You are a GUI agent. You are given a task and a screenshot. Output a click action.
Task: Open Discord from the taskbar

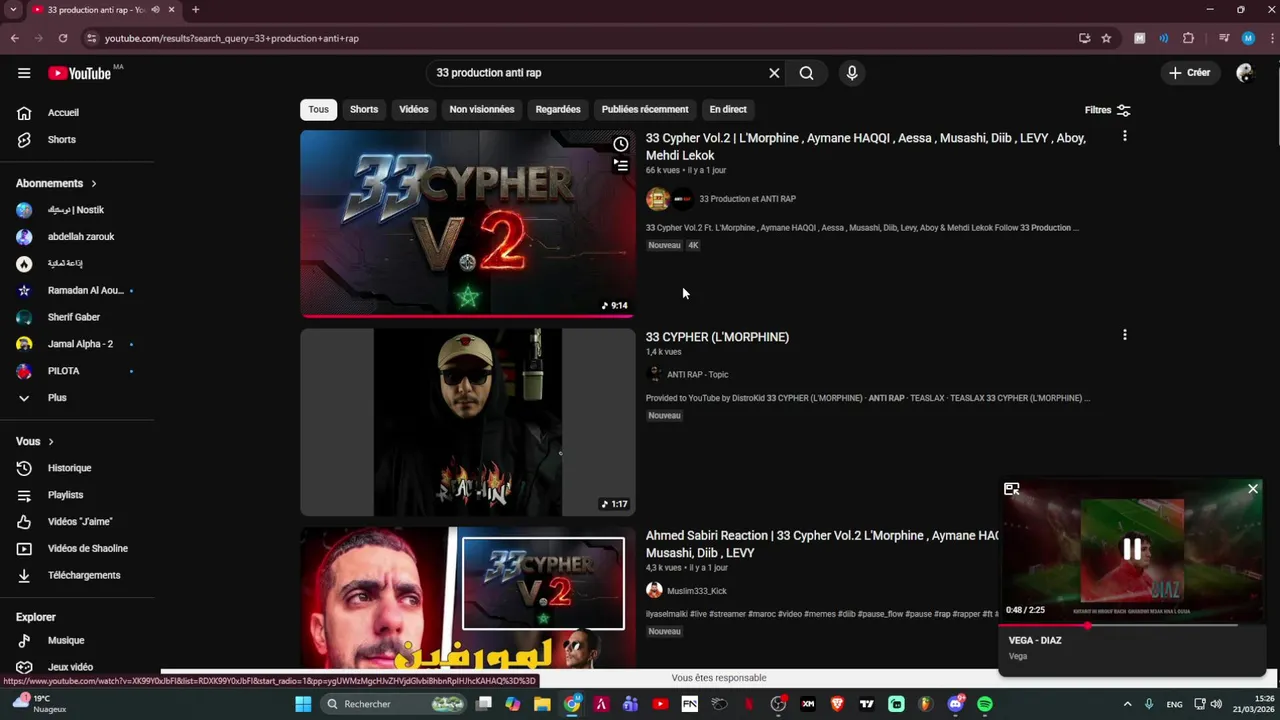pos(955,704)
